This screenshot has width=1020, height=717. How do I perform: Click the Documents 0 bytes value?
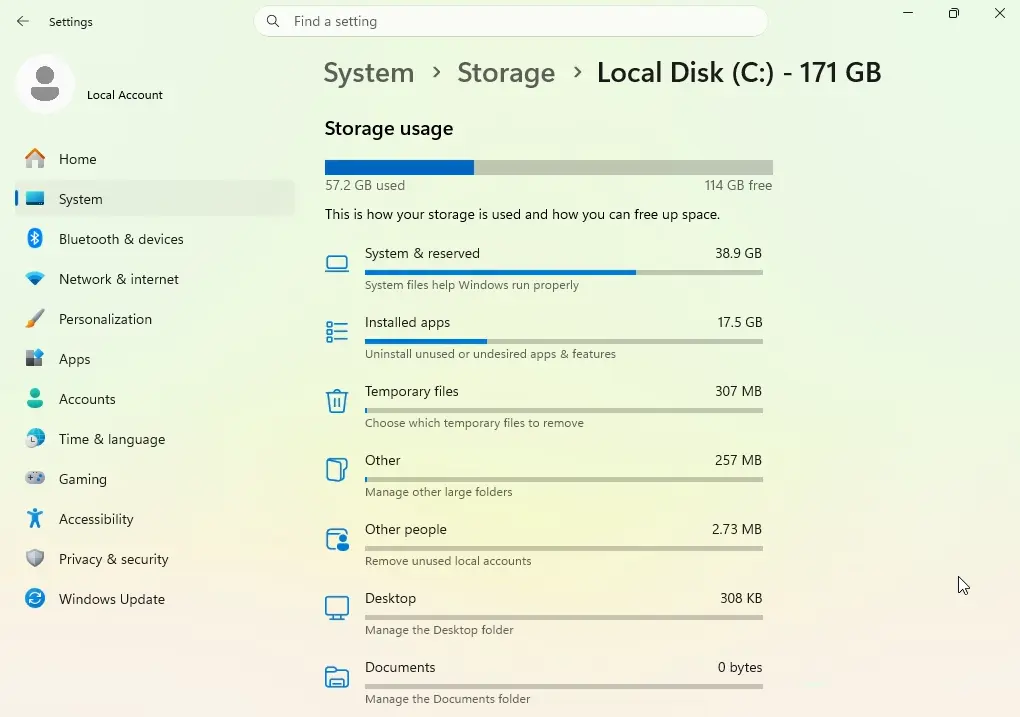tap(740, 667)
